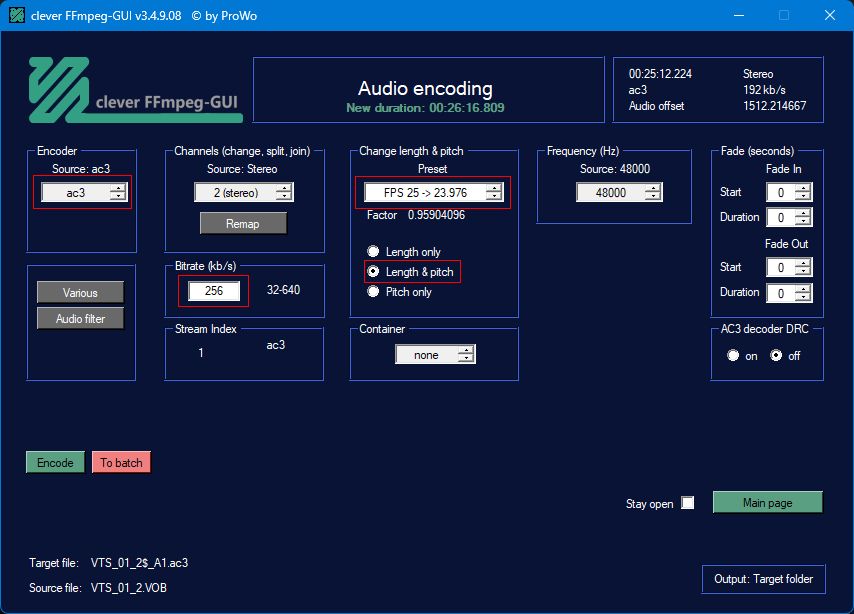
Task: Return to the Main page
Action: (767, 503)
